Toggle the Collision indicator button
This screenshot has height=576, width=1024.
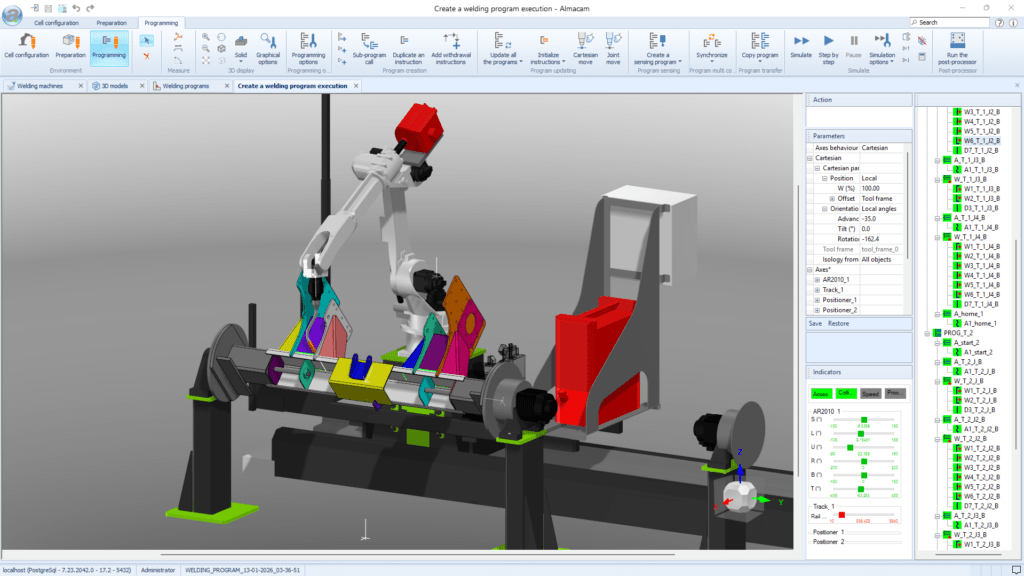[x=846, y=393]
